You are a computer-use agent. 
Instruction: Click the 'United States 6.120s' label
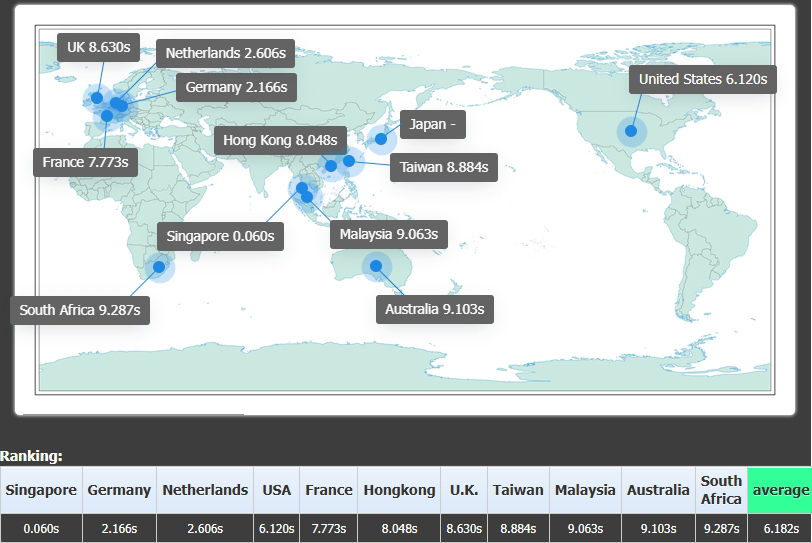[702, 79]
